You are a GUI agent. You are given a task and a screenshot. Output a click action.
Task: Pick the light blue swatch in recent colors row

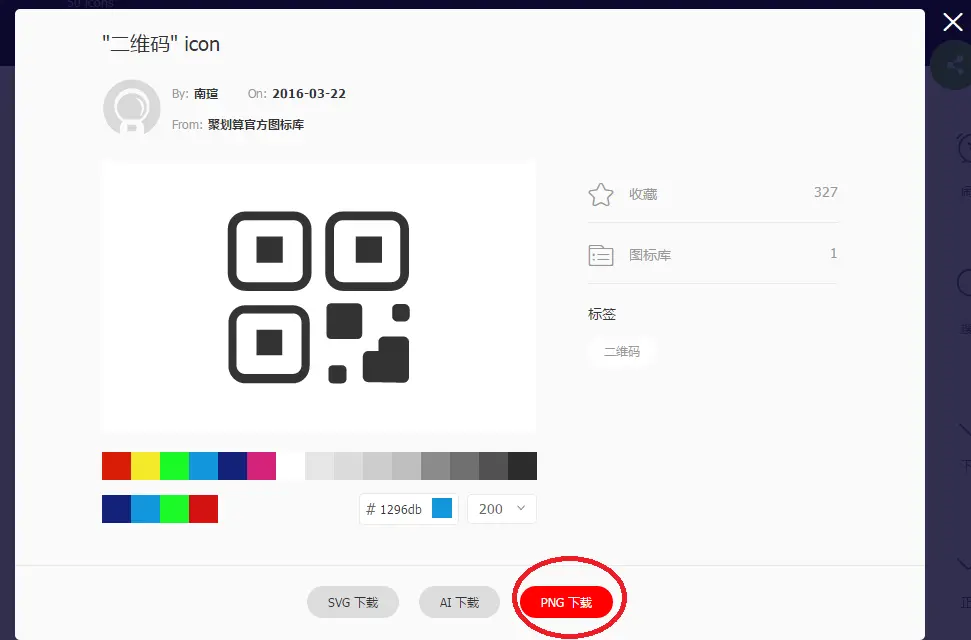click(146, 509)
